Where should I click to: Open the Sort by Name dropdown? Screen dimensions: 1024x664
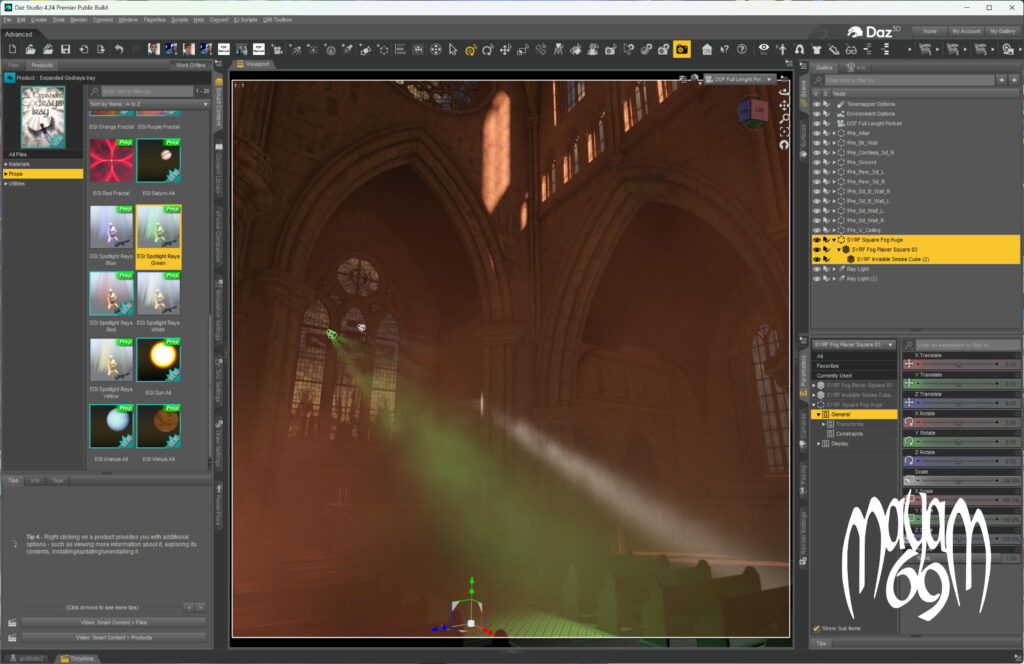pos(149,104)
